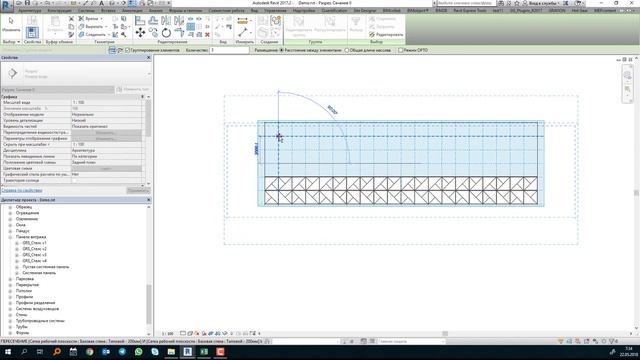Click the Apply button in Properties
The height and width of the screenshot is (360, 640).
click(x=138, y=191)
